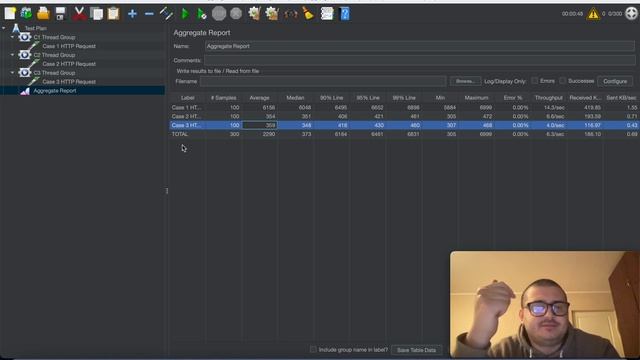Click the Aggregate Report chart icon in tree
Viewport: 640px width, 360px height.
click(x=25, y=91)
